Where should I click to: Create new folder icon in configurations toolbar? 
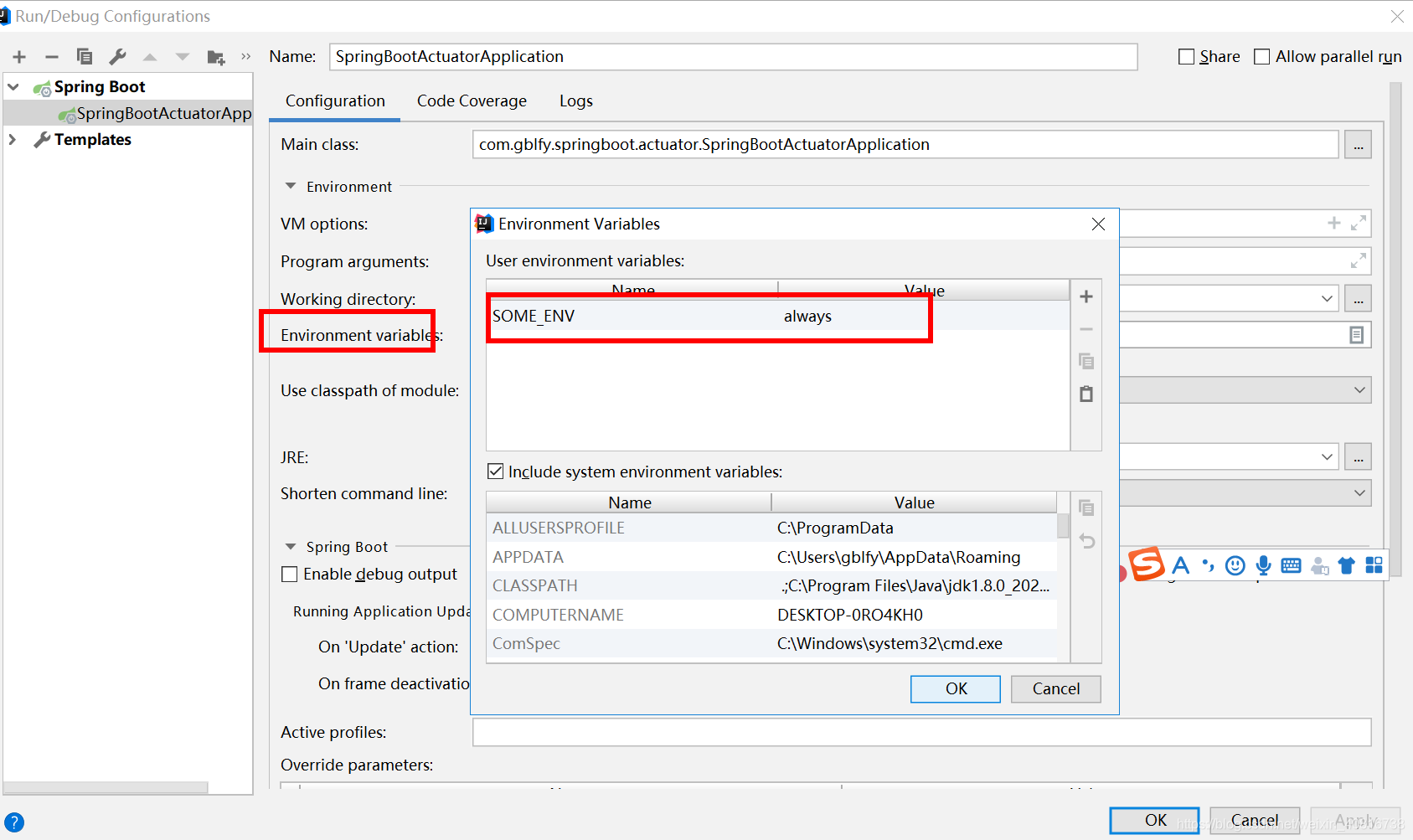pyautogui.click(x=216, y=57)
